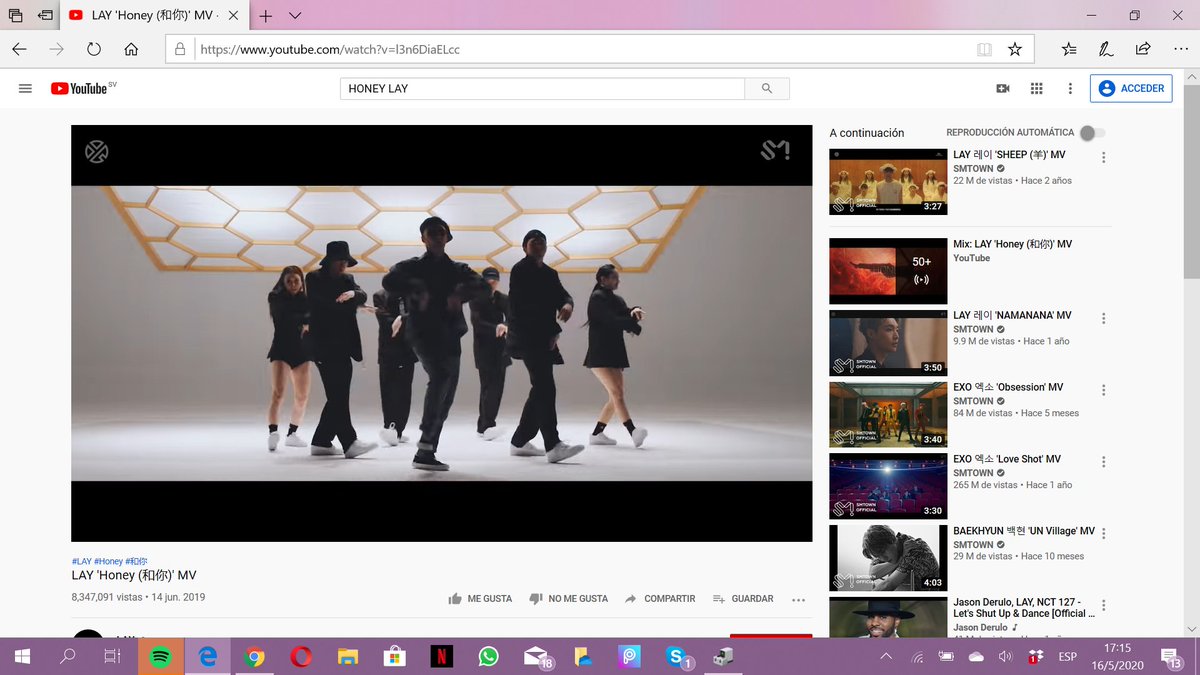
Task: Click COMPARTIR share button
Action: point(660,599)
